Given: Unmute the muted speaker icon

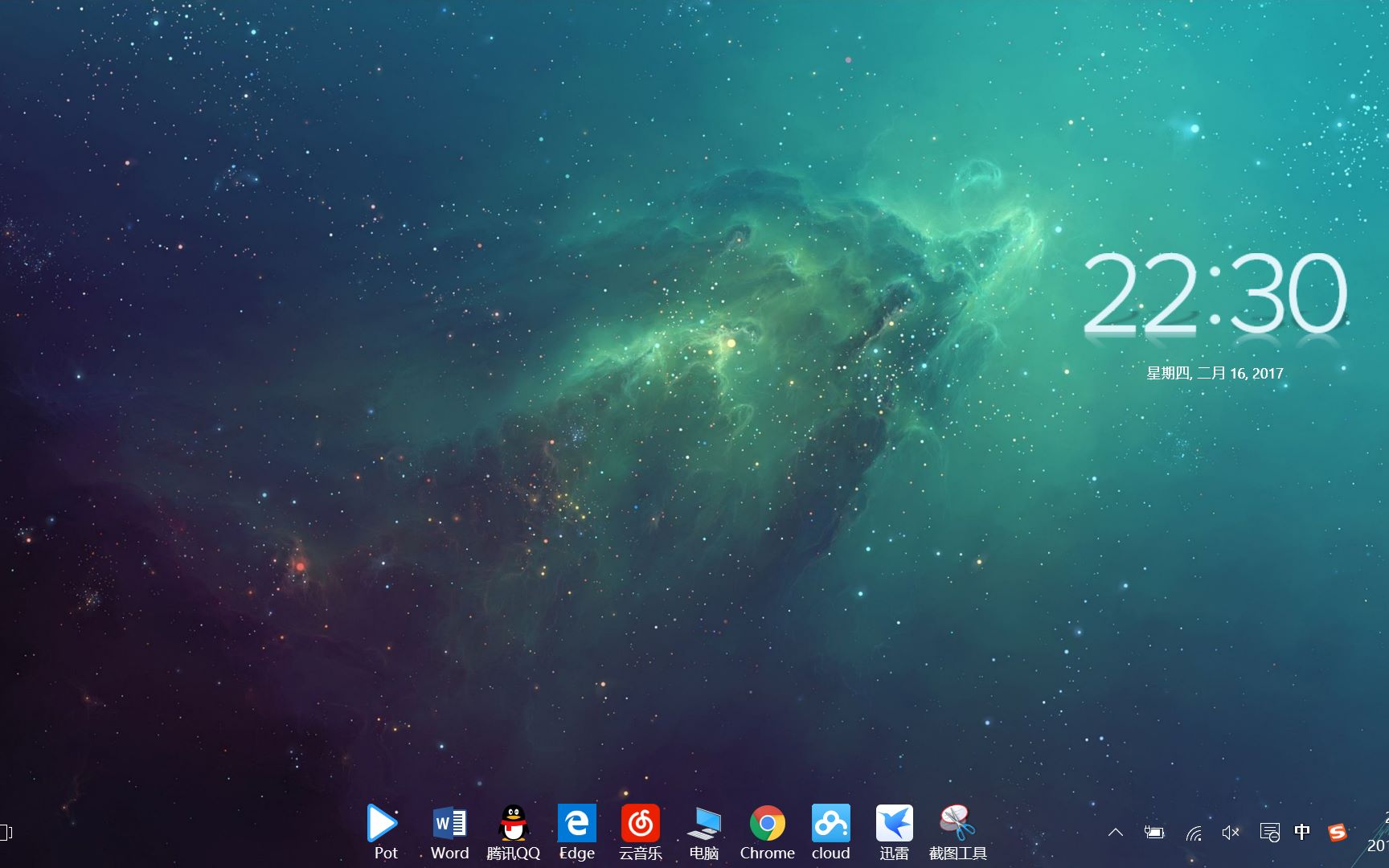Looking at the screenshot, I should click(x=1231, y=833).
